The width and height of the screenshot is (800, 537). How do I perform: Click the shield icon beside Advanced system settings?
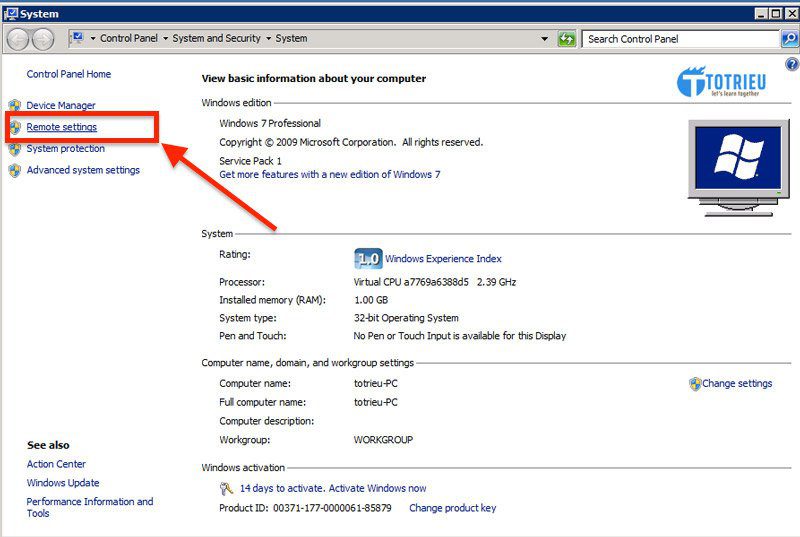(14, 171)
